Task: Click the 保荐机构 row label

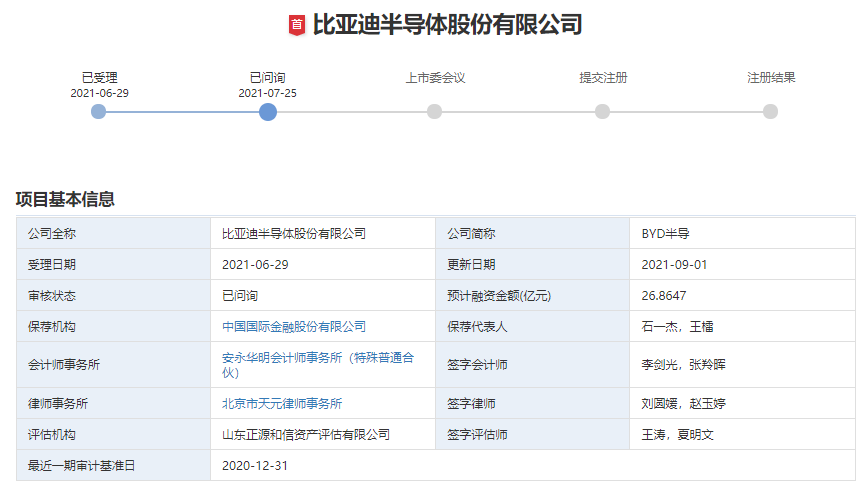Action: pos(52,327)
